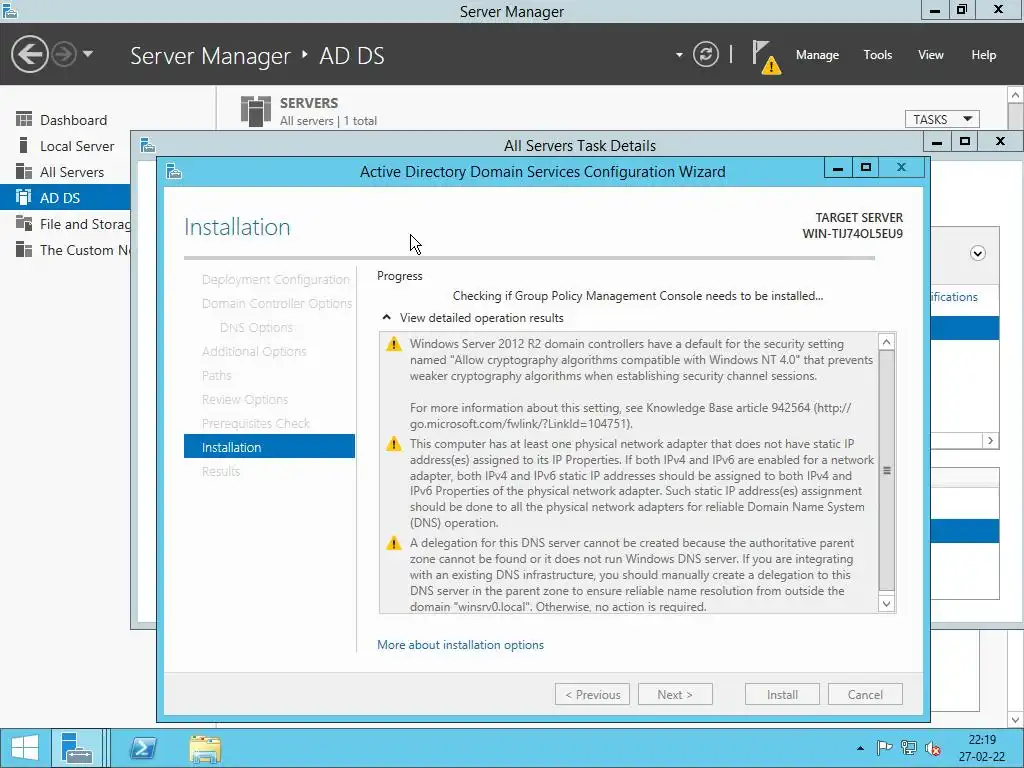Launch PowerShell from the taskbar
Viewport: 1024px width, 768px height.
point(143,748)
